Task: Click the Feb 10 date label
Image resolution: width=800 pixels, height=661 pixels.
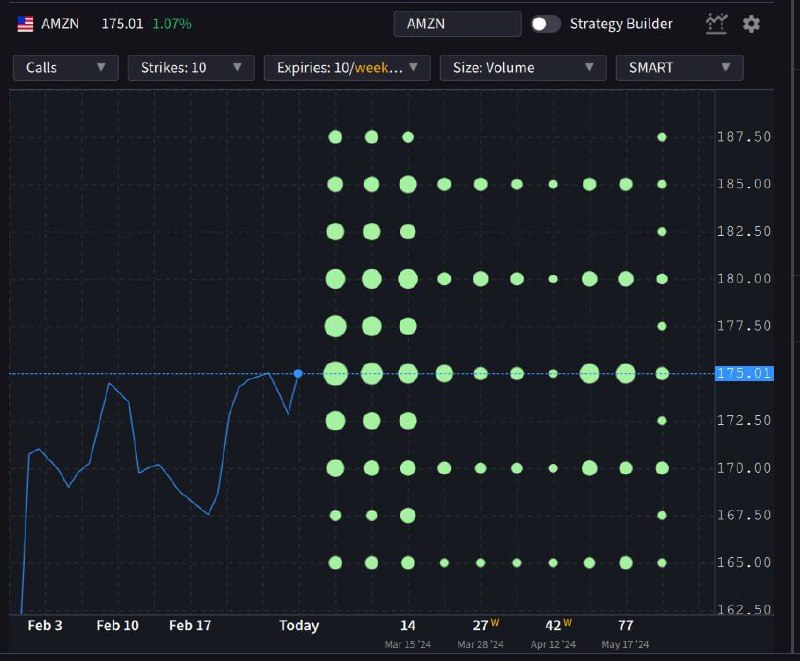Action: pyautogui.click(x=117, y=626)
